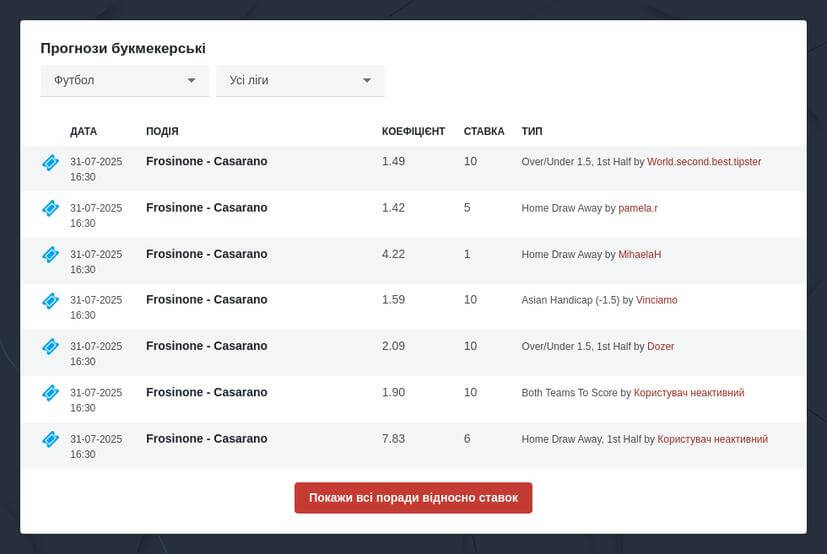Screen dimensions: 827x554
Task: Open Користувач неактивний link in 7.83 row
Action: point(713,439)
